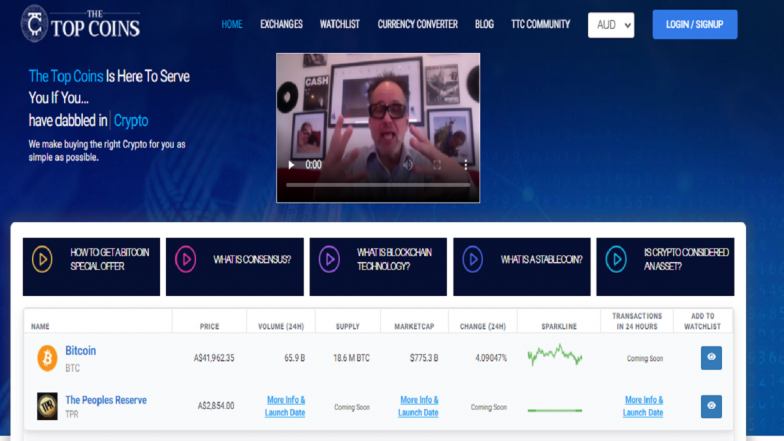The image size is (784, 441).
Task: Click Bitcoin price A$41,962.35
Action: click(x=214, y=358)
